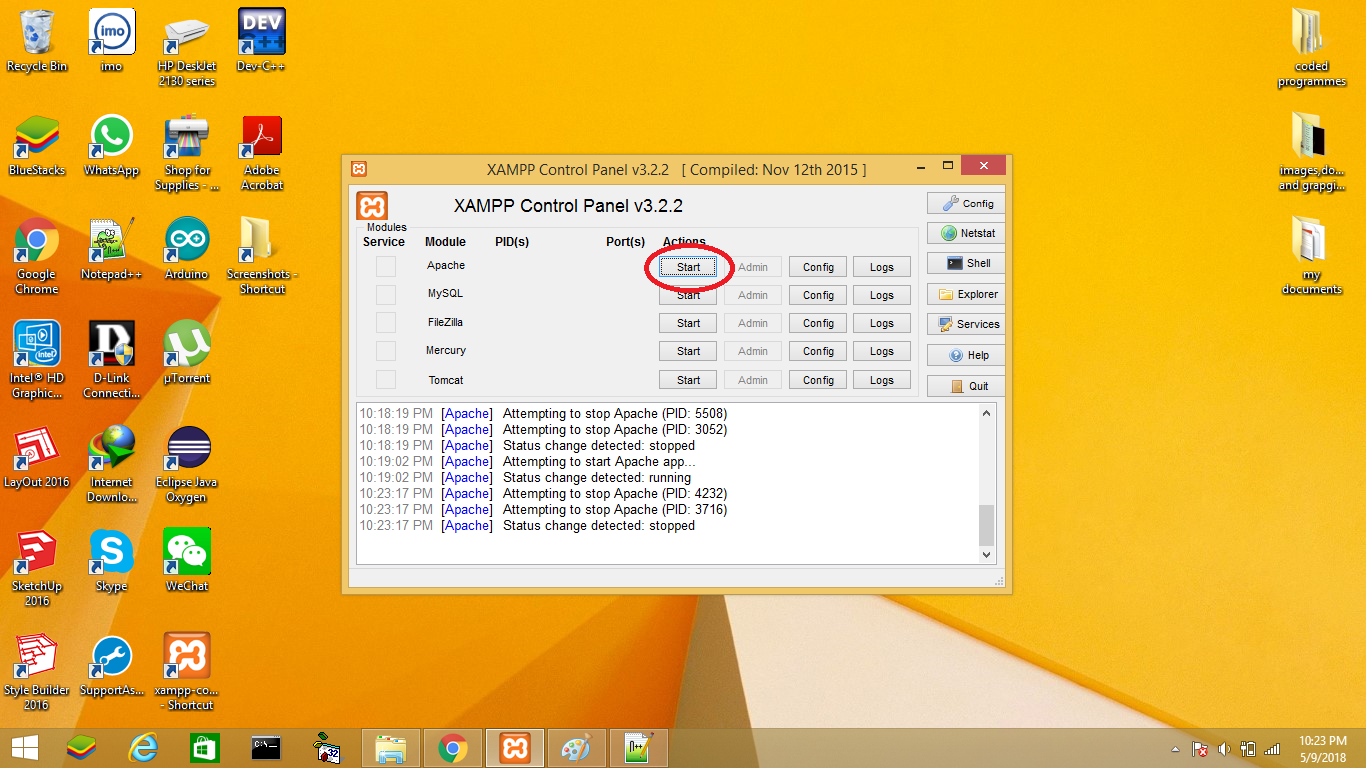Select the Adobe Acrobat desktop icon
The height and width of the screenshot is (768, 1366).
click(x=262, y=152)
